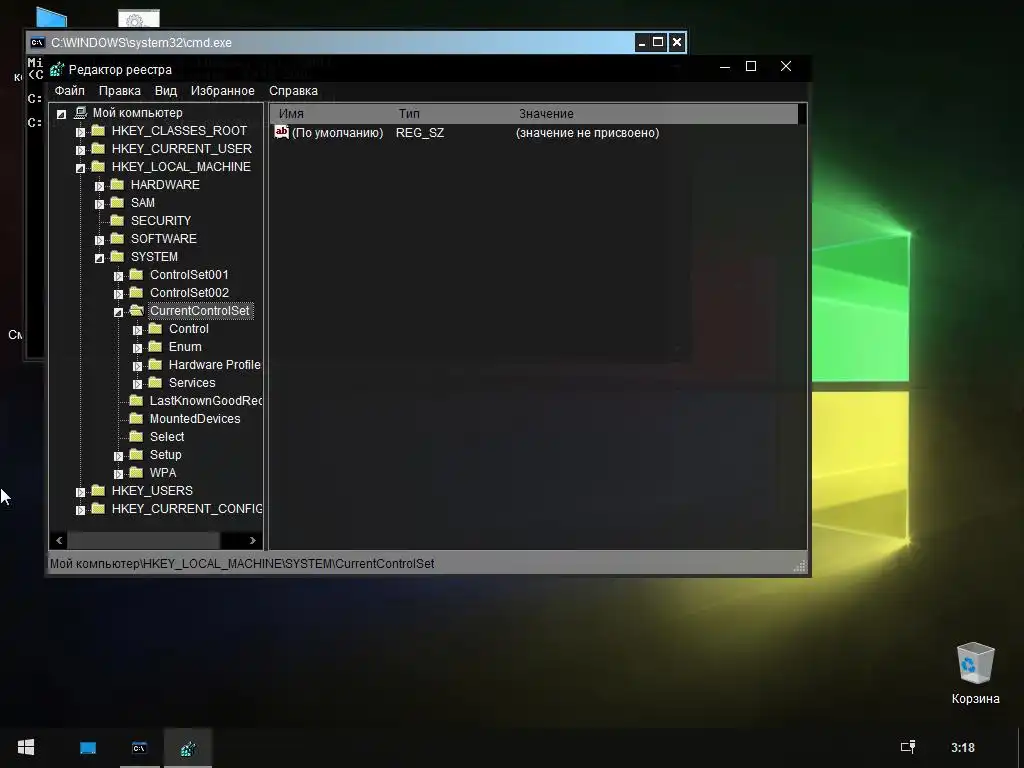This screenshot has height=768, width=1024.
Task: Expand HKEY_CURRENT_CONFIG branch arrow
Action: click(x=80, y=510)
